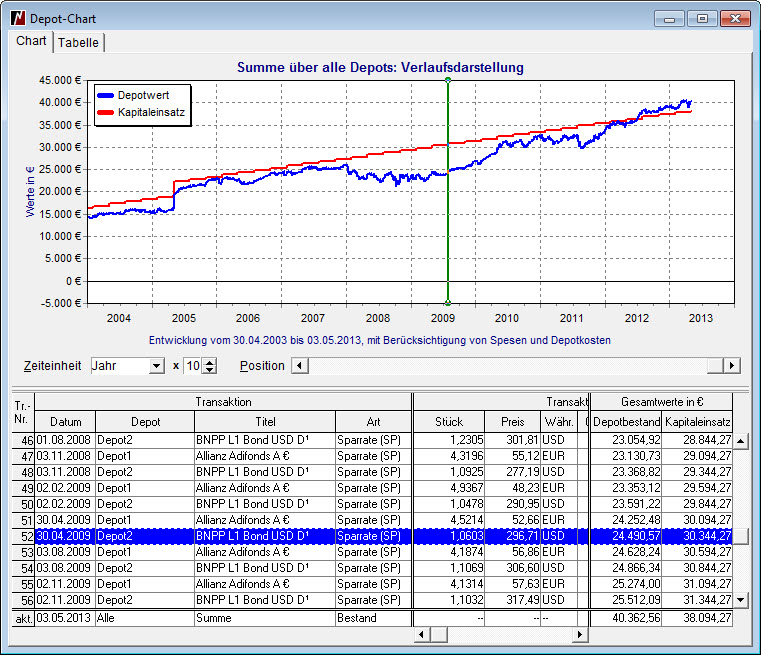Click right arrow of table's horizontal scrollbar
The image size is (761, 655).
tap(582, 635)
